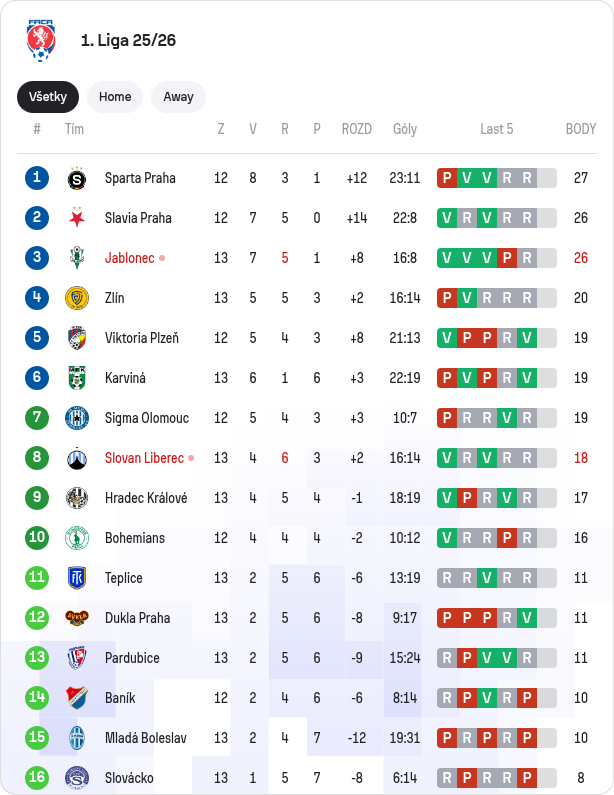Select the Všetky standings tab
This screenshot has height=795, width=614.
click(48, 97)
